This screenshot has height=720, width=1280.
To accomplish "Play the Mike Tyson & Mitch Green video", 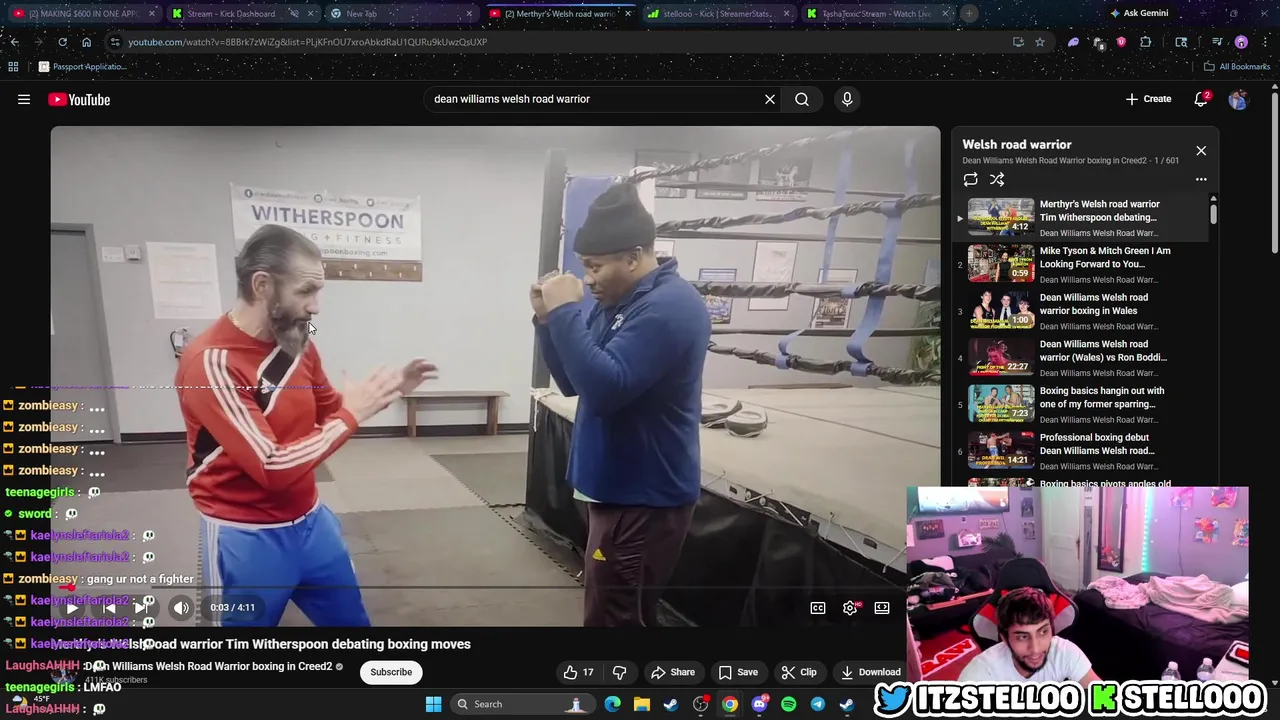I will pos(1080,264).
